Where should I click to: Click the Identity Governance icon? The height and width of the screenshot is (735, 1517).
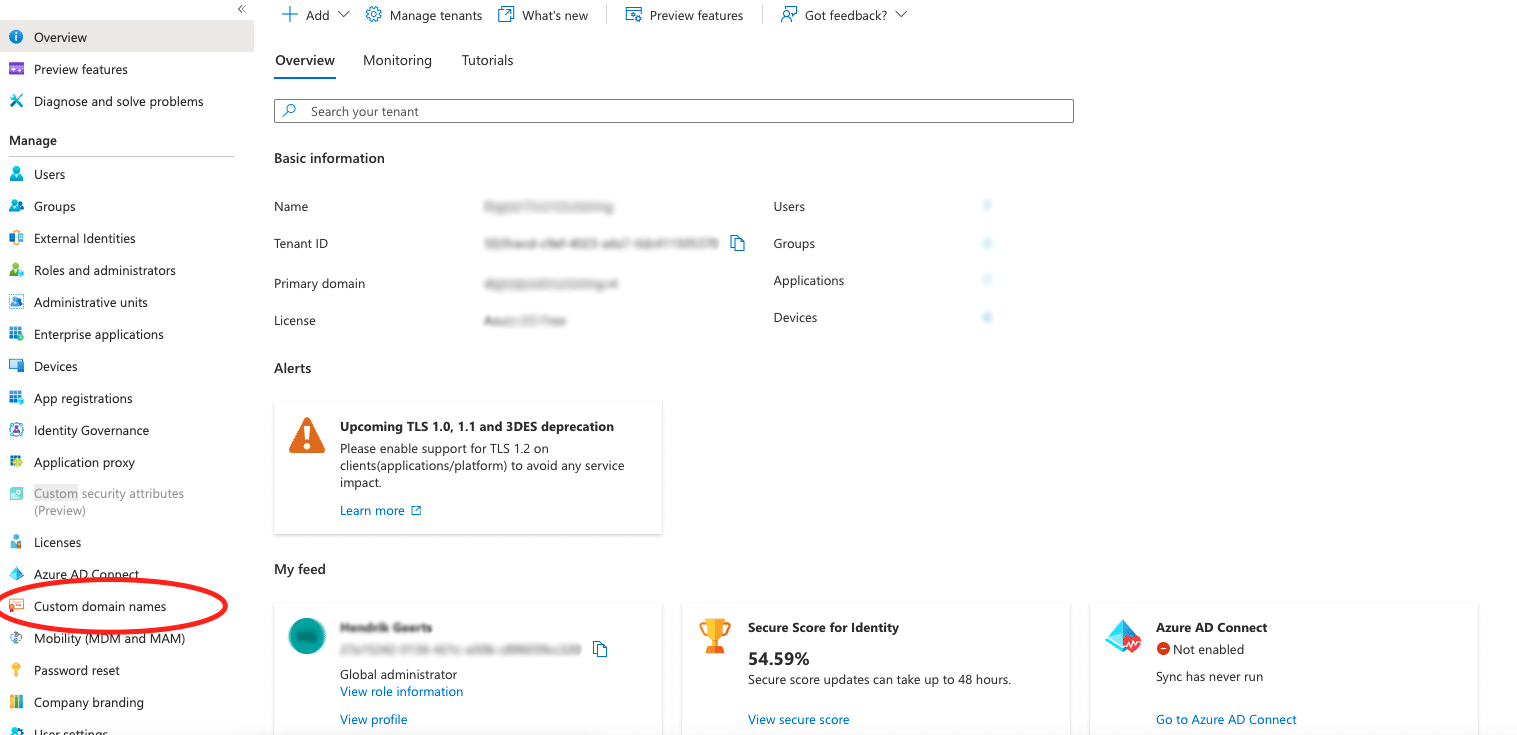tap(16, 430)
